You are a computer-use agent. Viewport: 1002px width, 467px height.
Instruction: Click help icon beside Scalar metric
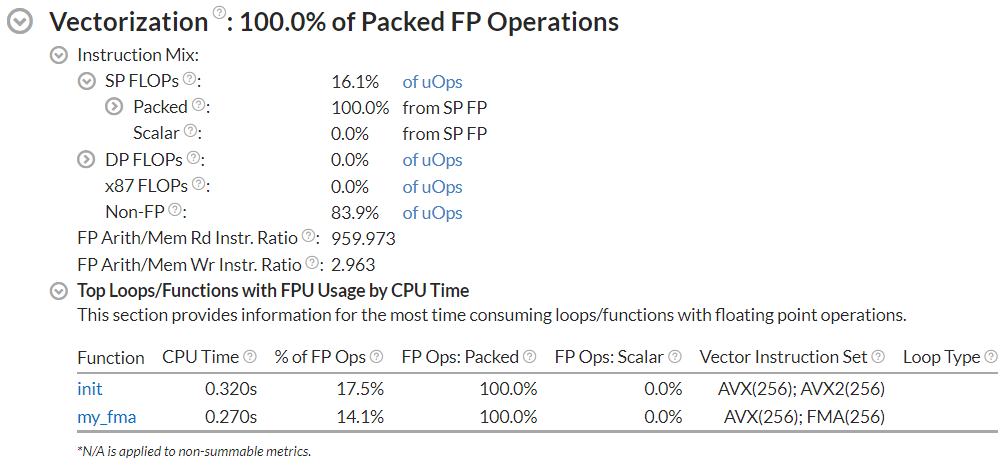tap(189, 131)
